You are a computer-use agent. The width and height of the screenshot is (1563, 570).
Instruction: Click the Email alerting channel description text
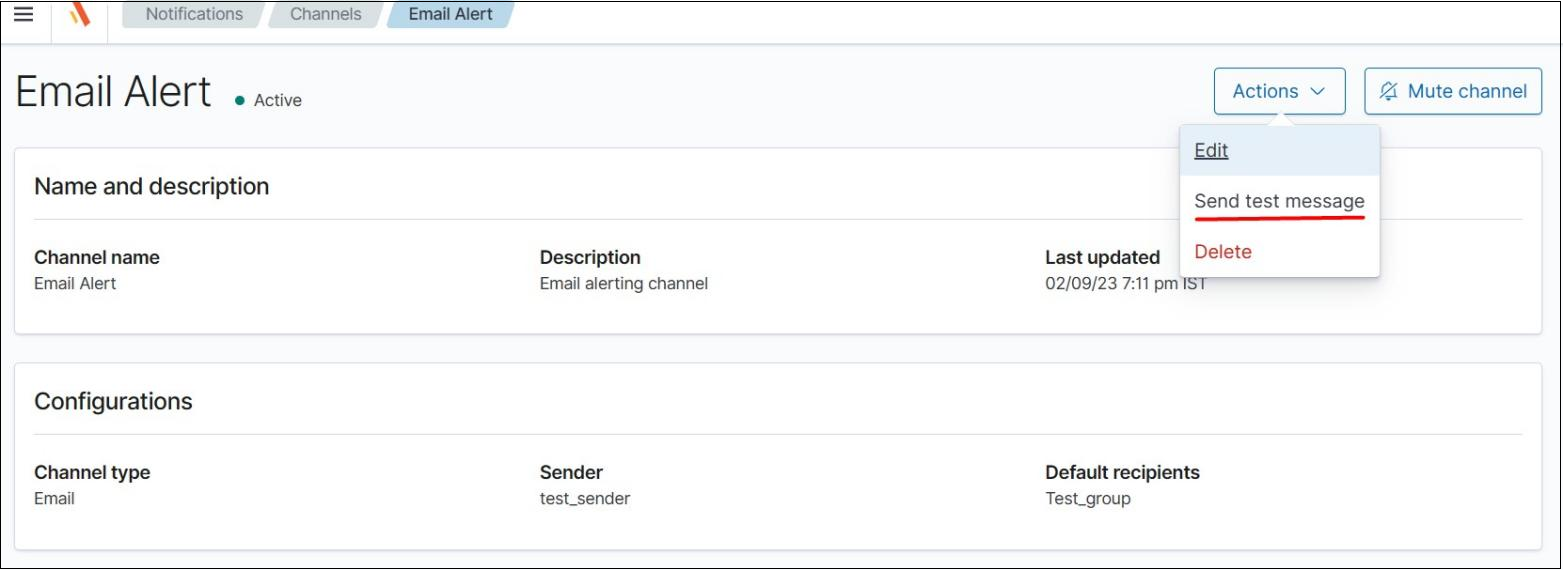624,283
